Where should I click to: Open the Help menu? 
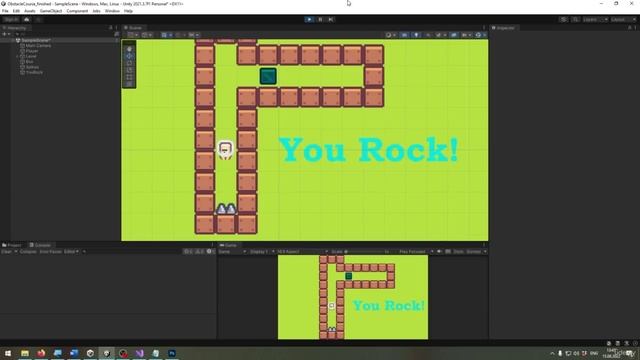(128, 11)
